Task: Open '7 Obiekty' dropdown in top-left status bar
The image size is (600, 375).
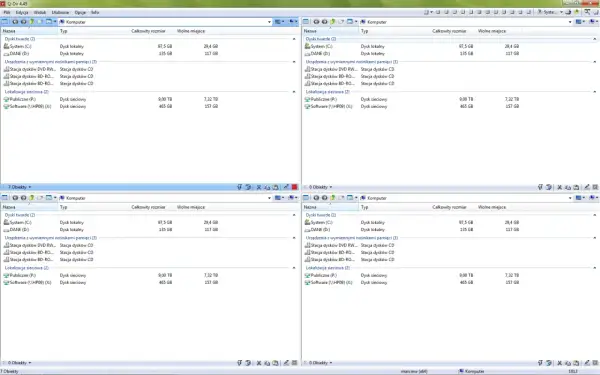Action: tap(19, 187)
